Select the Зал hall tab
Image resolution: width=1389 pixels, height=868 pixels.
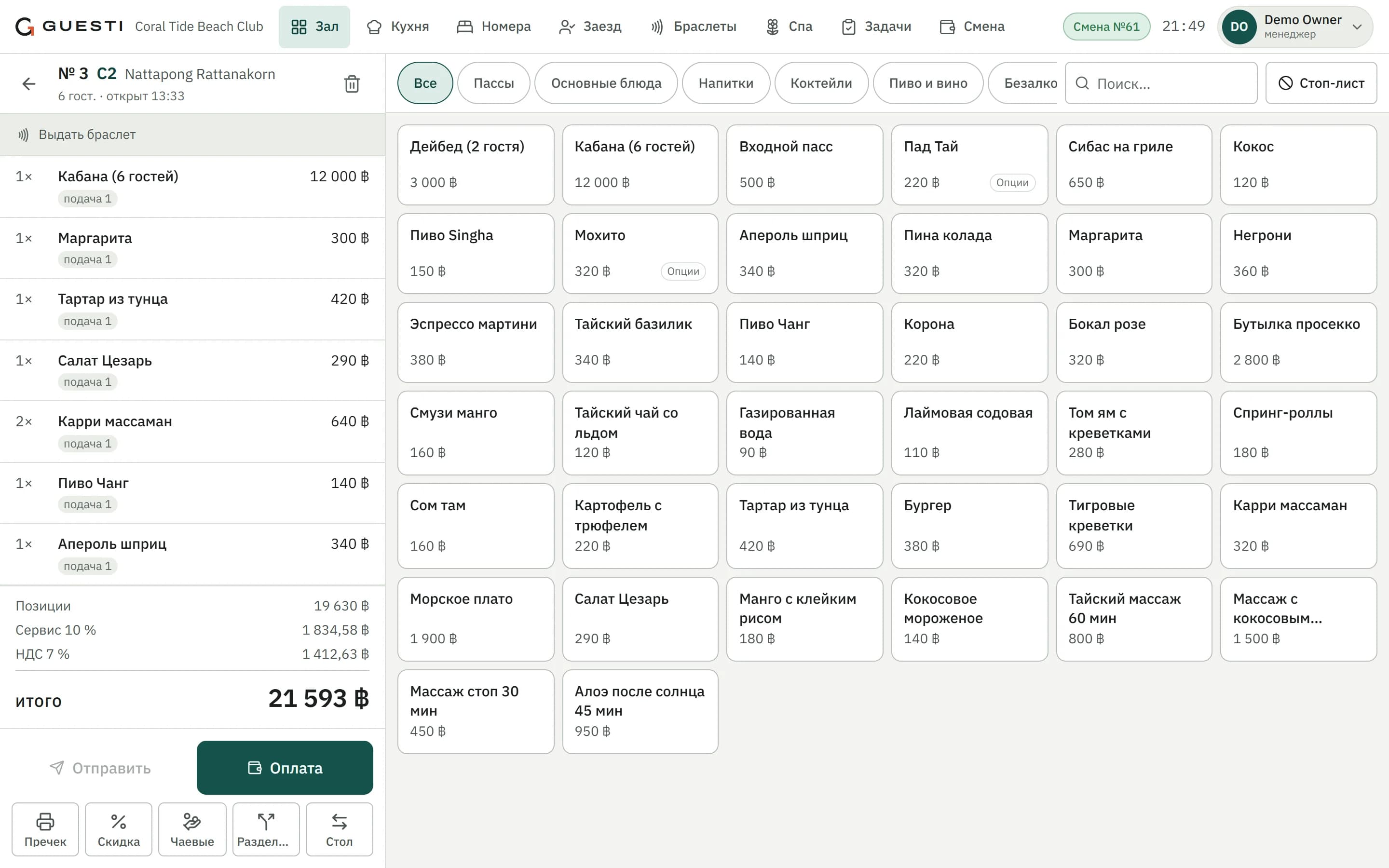314,27
